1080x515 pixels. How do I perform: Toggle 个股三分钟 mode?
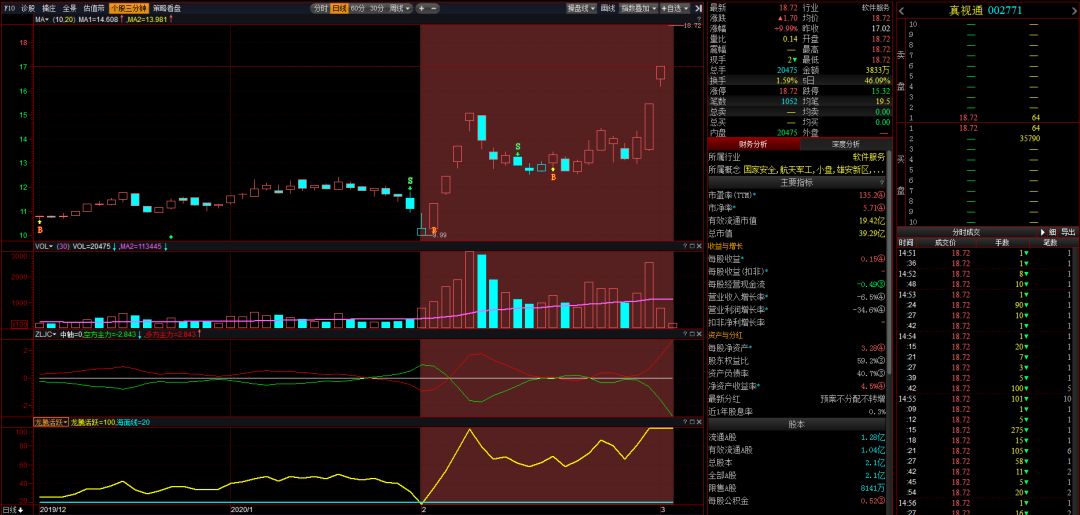click(x=129, y=8)
